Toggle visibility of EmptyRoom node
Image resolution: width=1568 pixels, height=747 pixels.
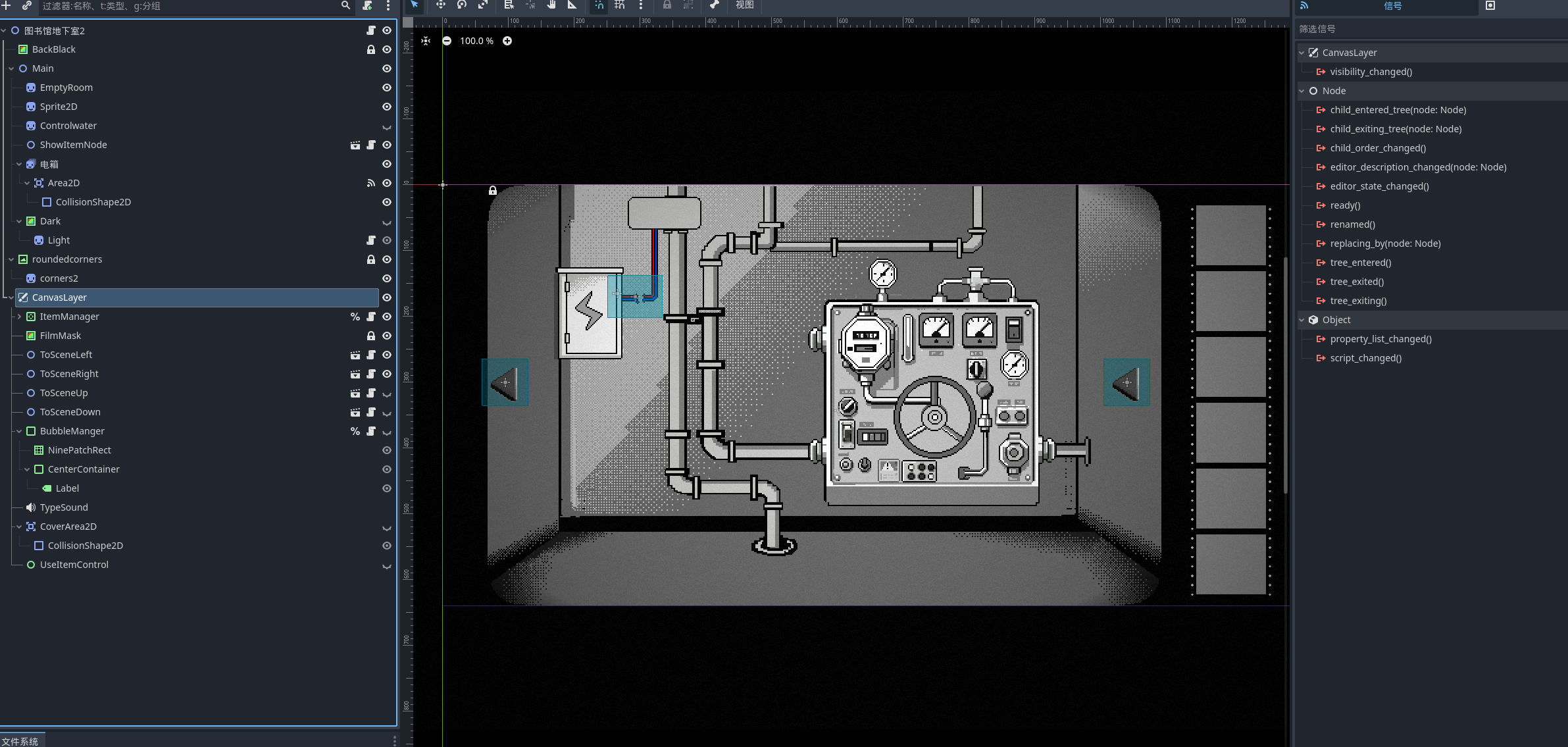(387, 88)
